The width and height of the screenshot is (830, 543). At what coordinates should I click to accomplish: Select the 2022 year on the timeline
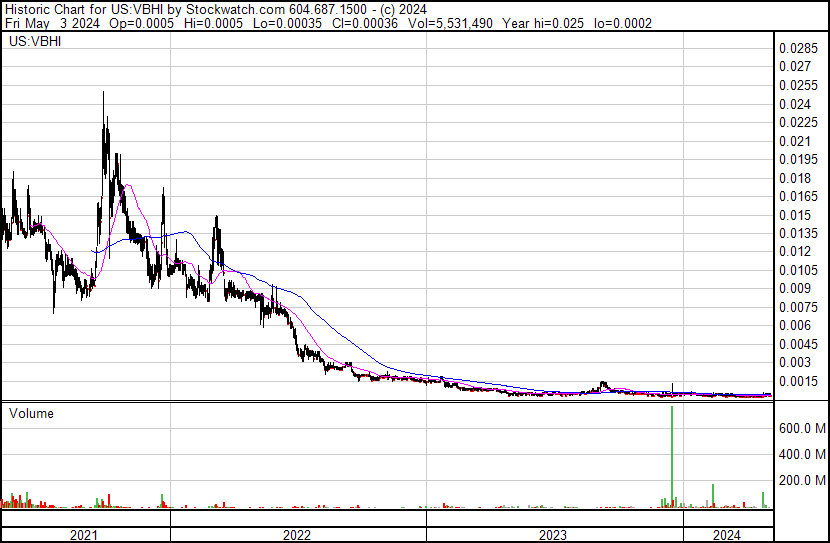297,535
